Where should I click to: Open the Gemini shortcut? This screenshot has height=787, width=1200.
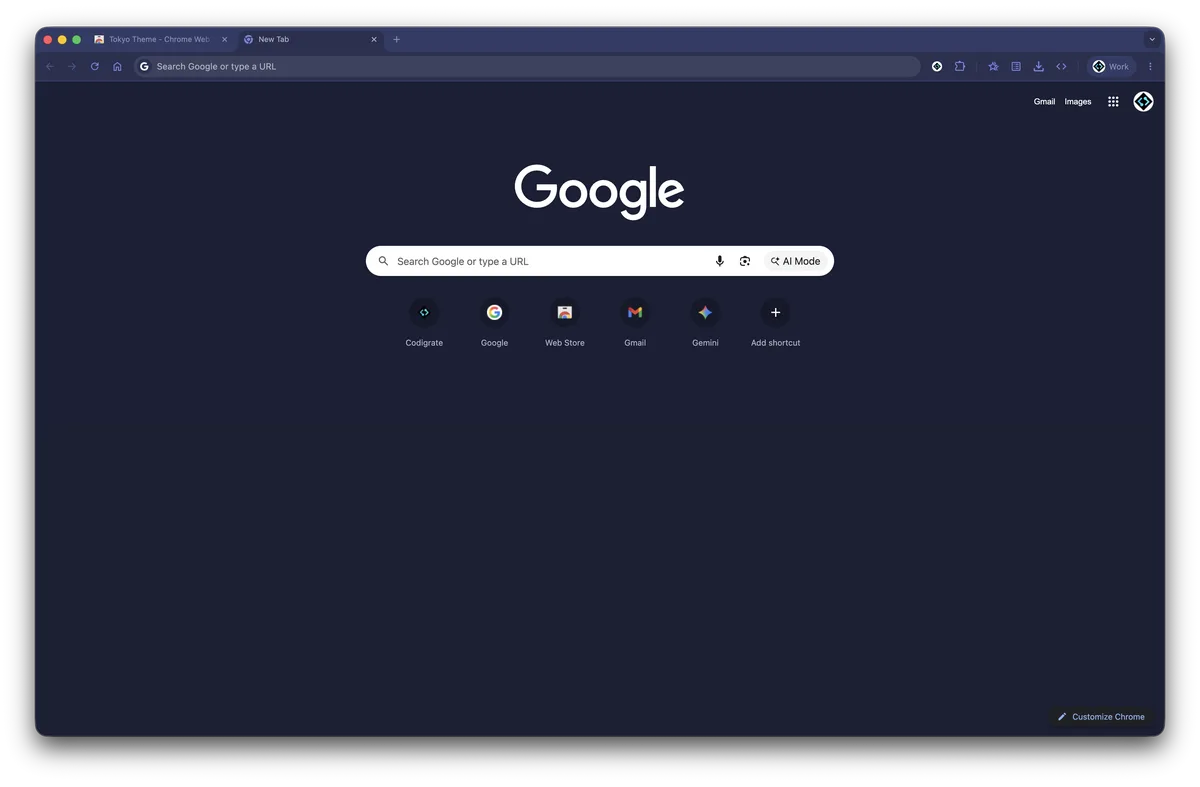[x=705, y=323]
